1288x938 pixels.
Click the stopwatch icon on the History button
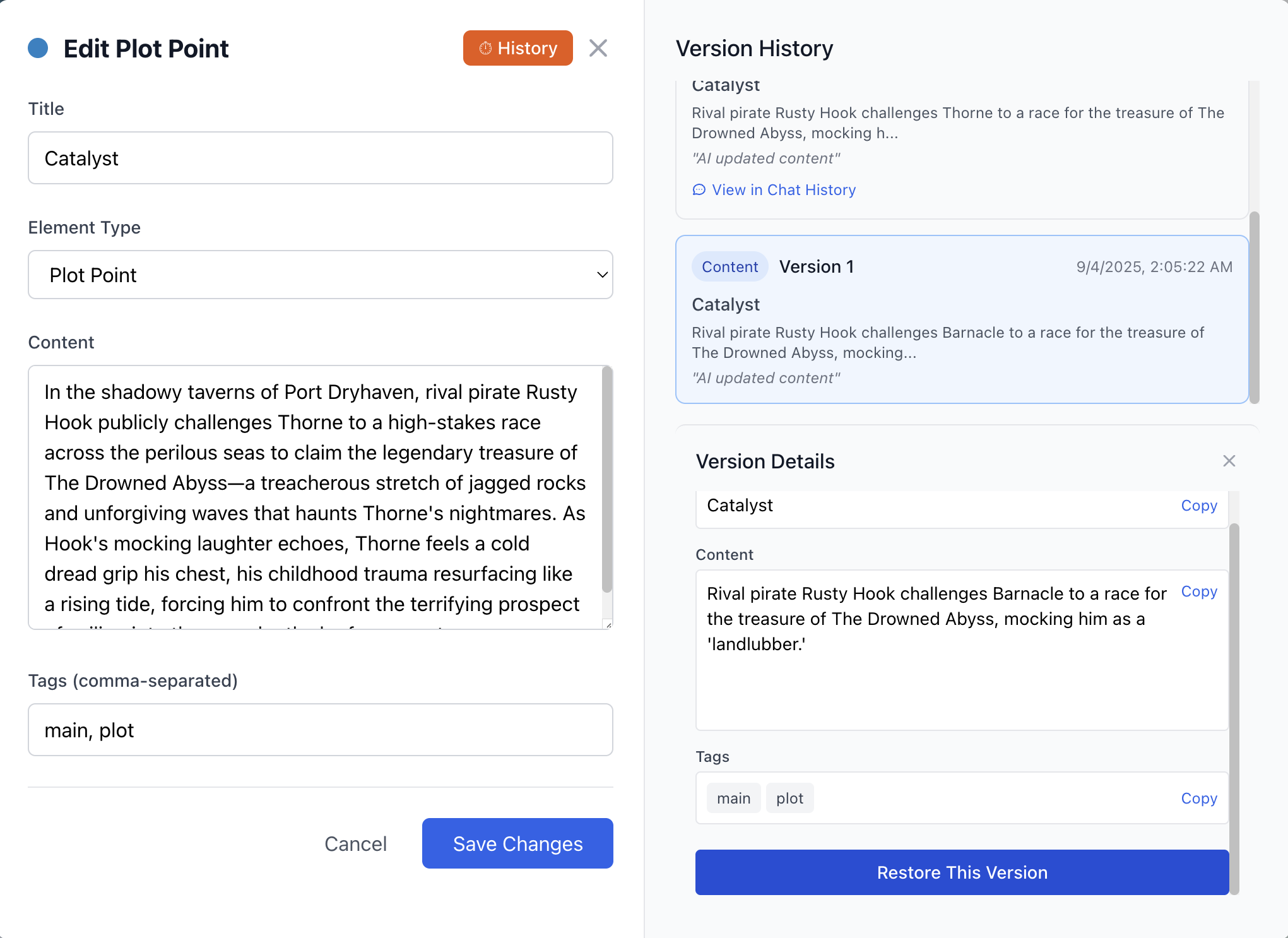tap(485, 48)
